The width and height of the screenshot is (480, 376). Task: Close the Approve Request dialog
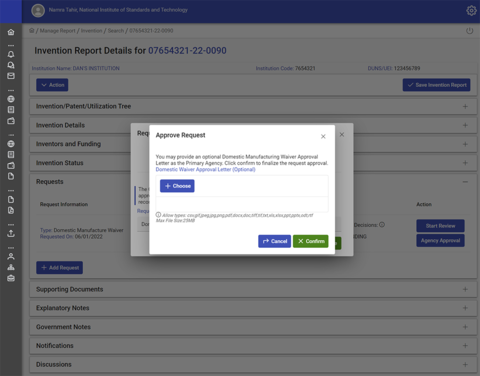pos(323,136)
